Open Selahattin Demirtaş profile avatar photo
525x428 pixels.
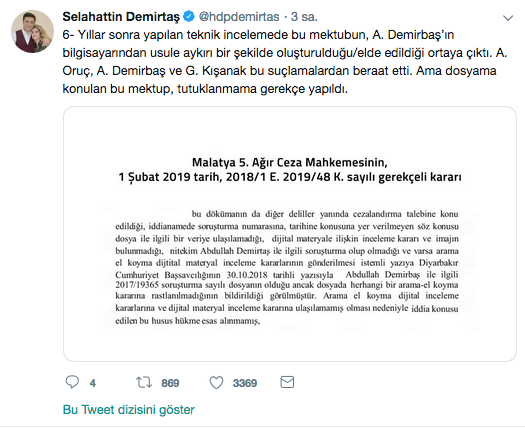32,31
